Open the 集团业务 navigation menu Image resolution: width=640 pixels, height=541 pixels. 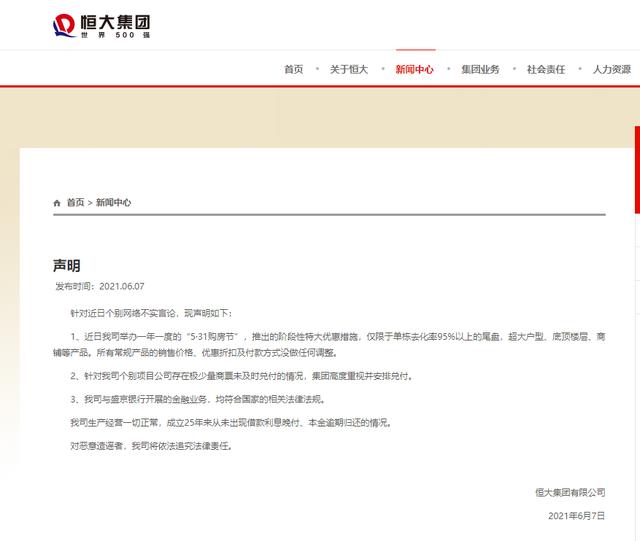(x=480, y=70)
